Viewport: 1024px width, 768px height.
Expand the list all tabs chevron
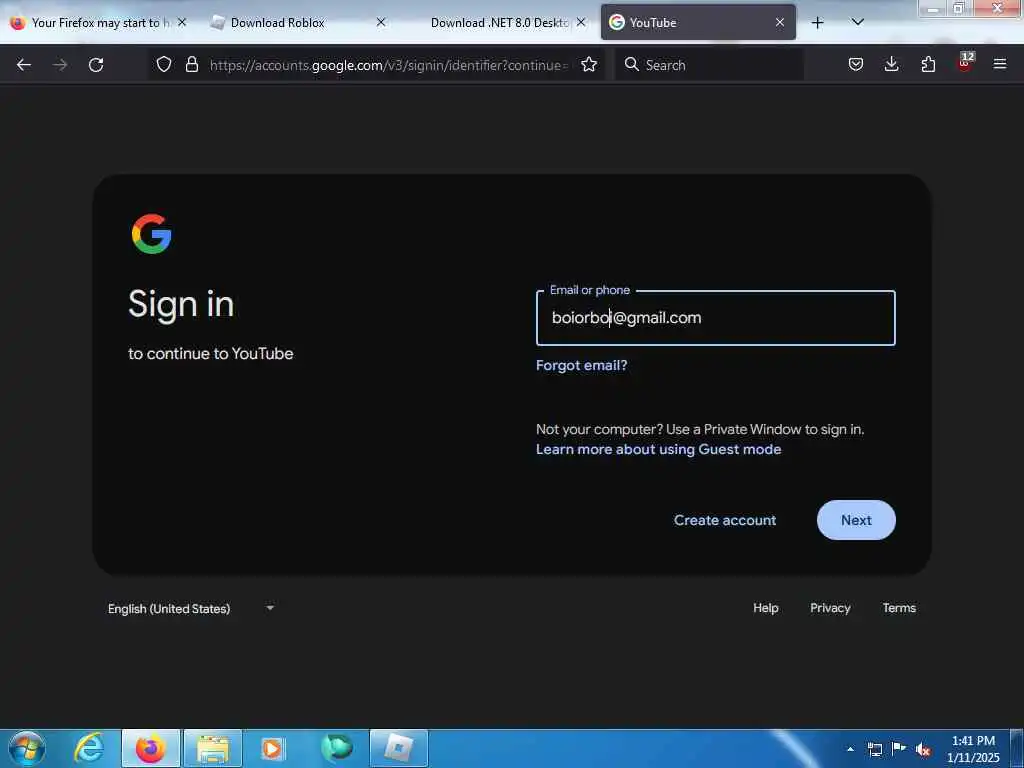pos(857,23)
